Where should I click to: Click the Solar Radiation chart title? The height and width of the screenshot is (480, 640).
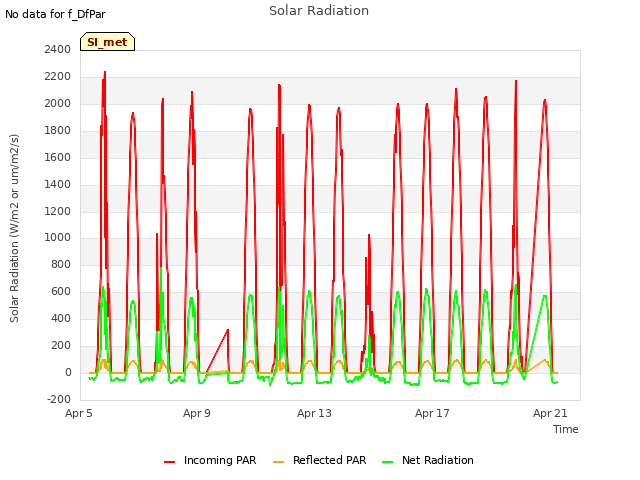319,11
